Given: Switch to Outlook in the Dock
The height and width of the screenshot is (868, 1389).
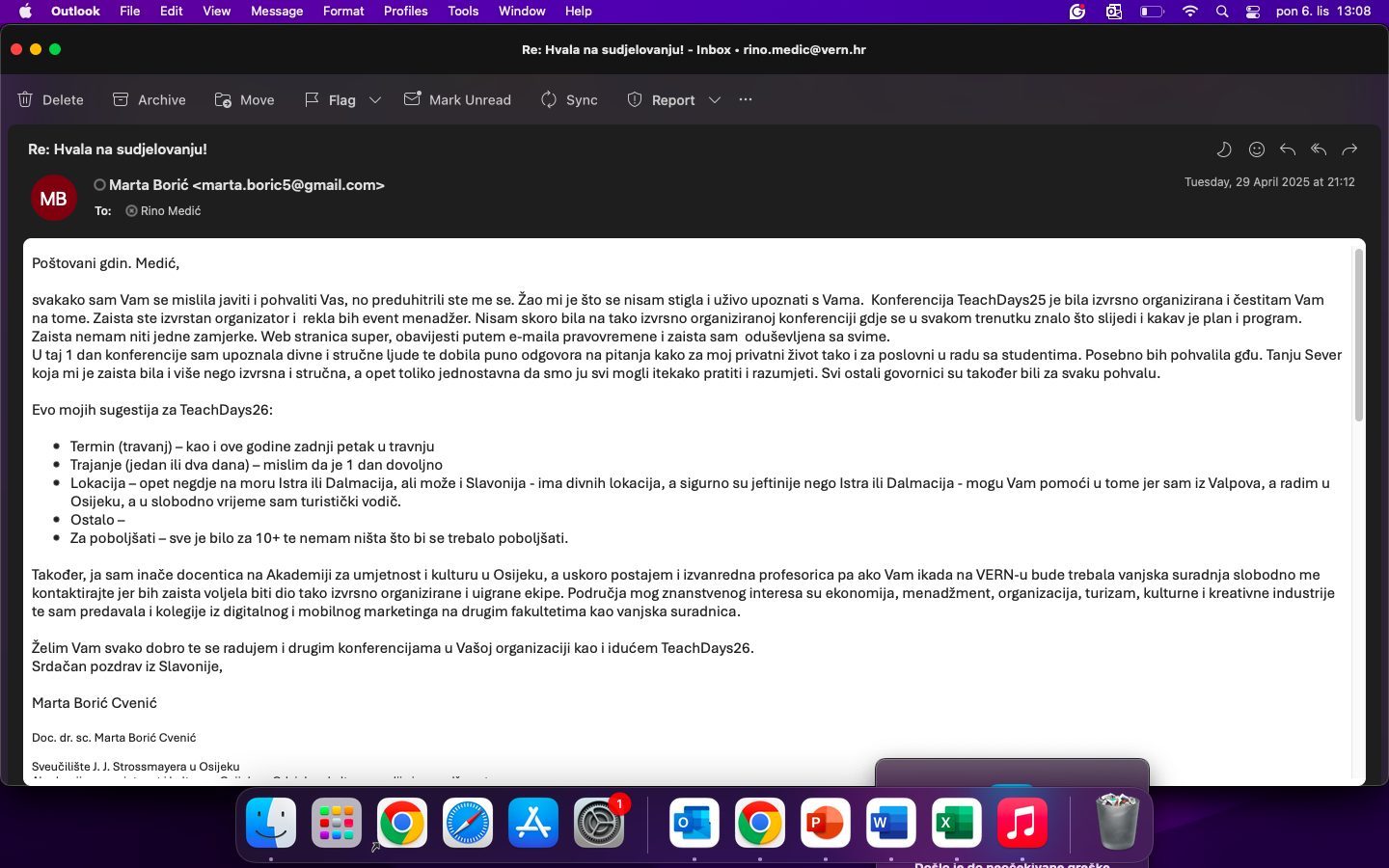Looking at the screenshot, I should [694, 823].
